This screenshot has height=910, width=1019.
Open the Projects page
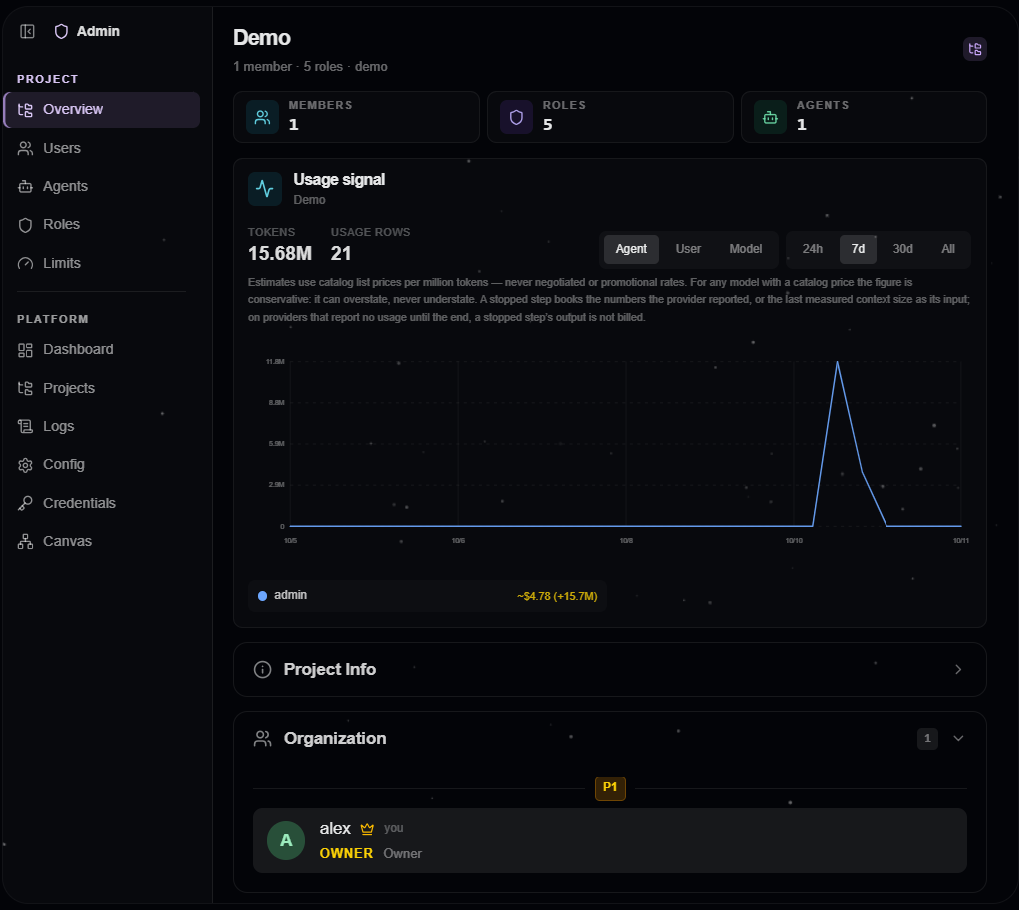click(102, 388)
